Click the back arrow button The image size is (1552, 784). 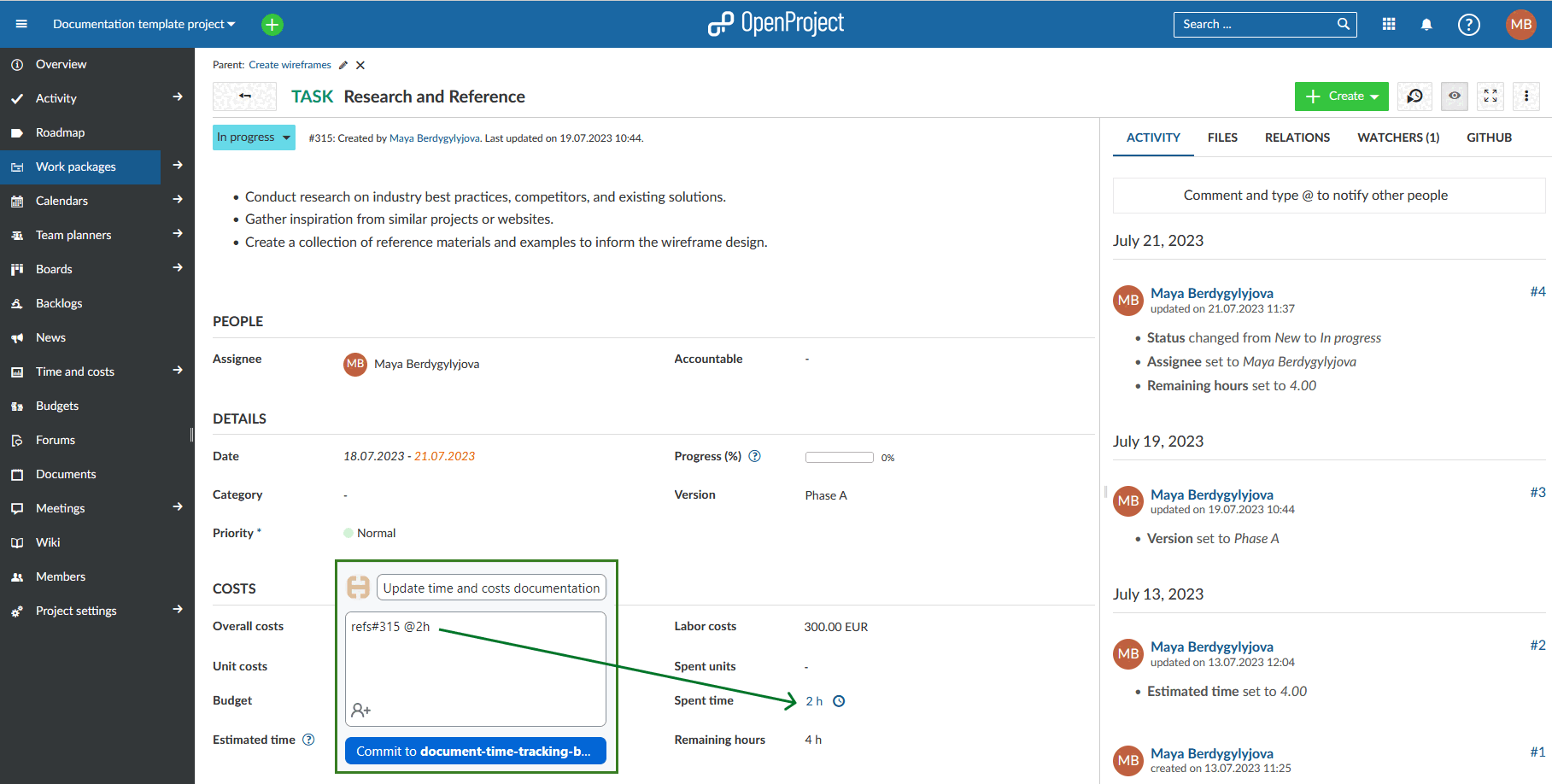pos(245,97)
